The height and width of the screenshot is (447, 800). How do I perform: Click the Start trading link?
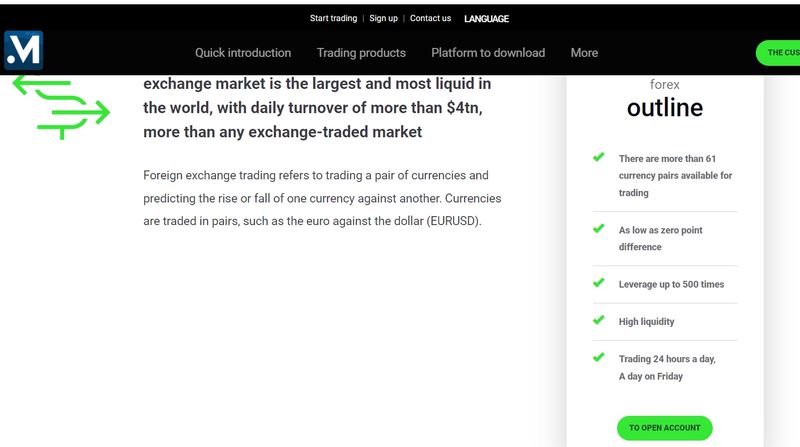coord(333,18)
